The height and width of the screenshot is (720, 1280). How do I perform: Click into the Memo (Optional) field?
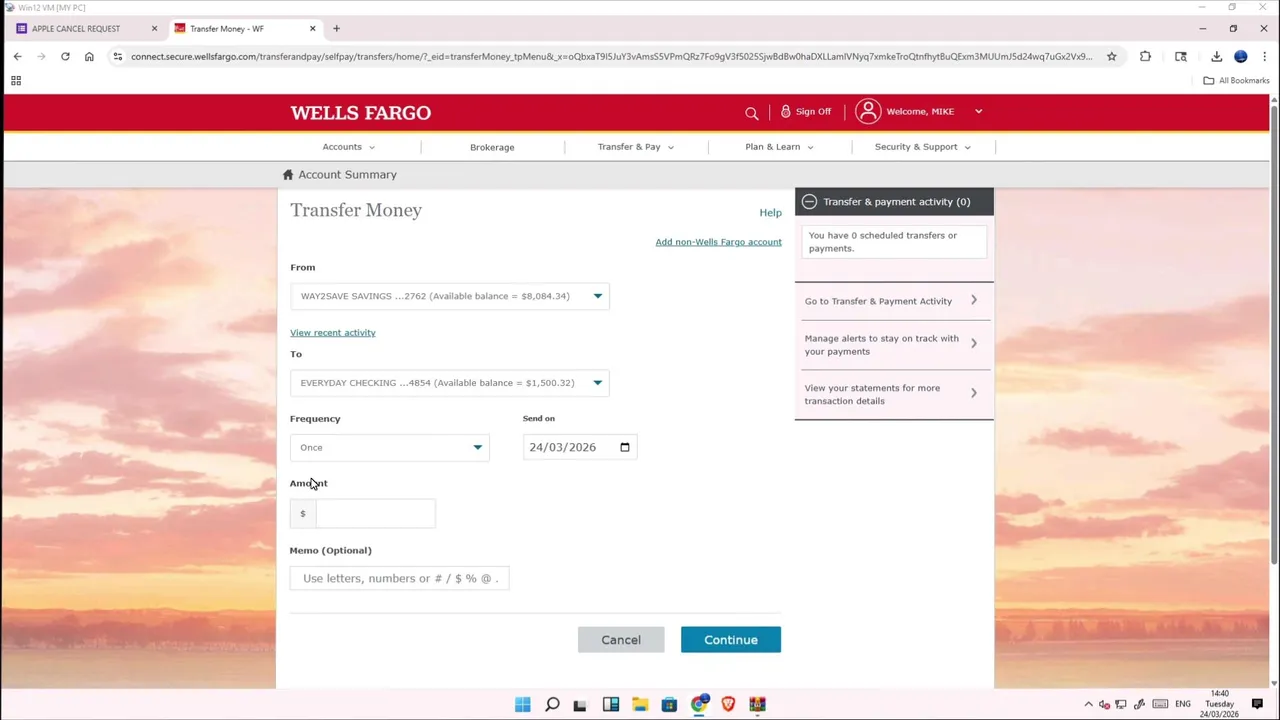400,578
